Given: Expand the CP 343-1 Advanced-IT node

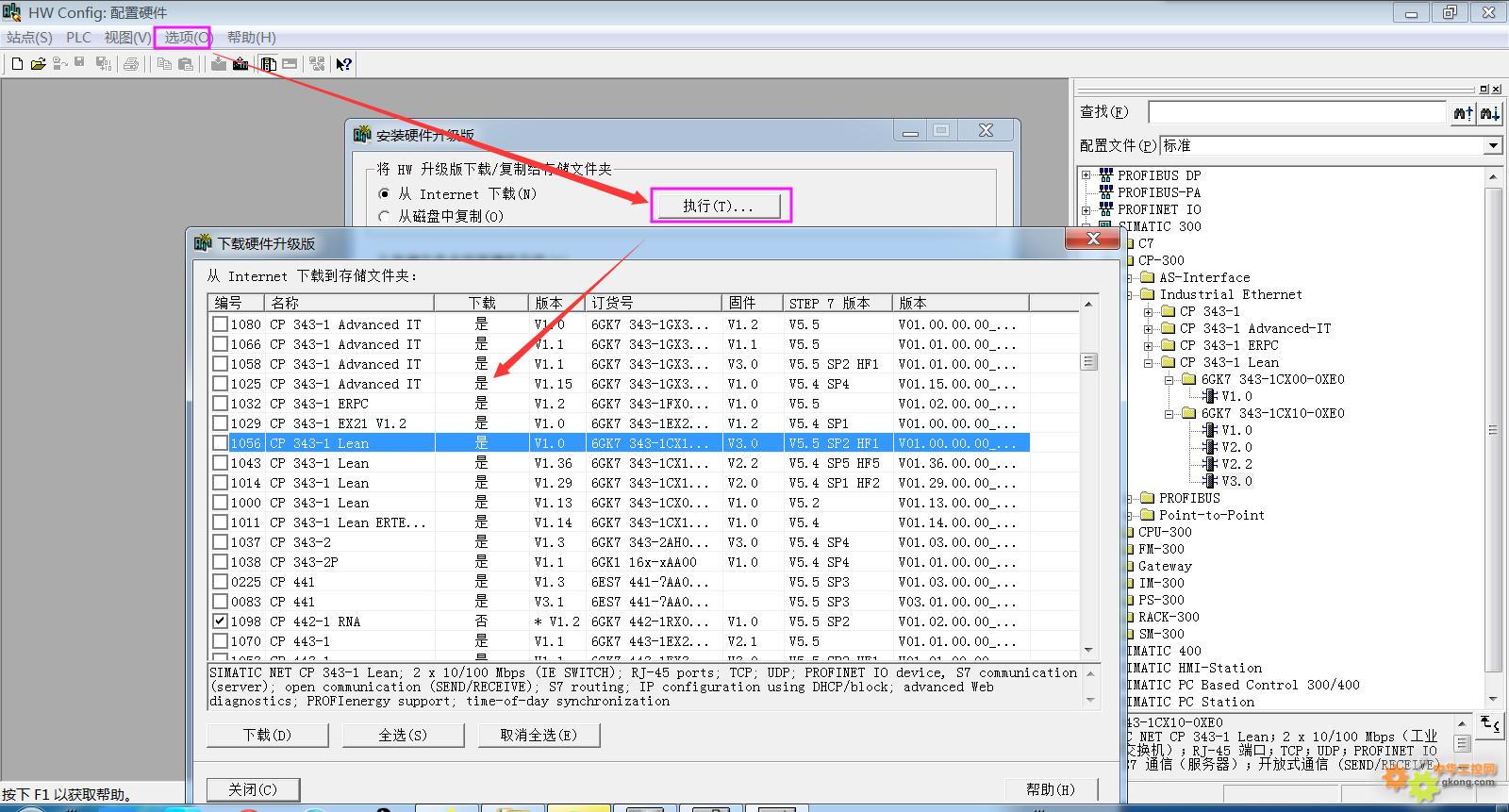Looking at the screenshot, I should 1148,328.
